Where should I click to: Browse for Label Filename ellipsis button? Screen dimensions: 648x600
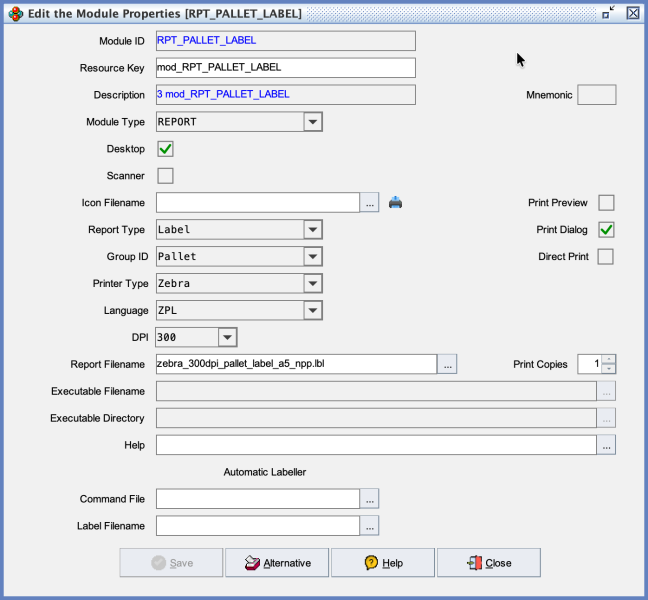pos(369,526)
